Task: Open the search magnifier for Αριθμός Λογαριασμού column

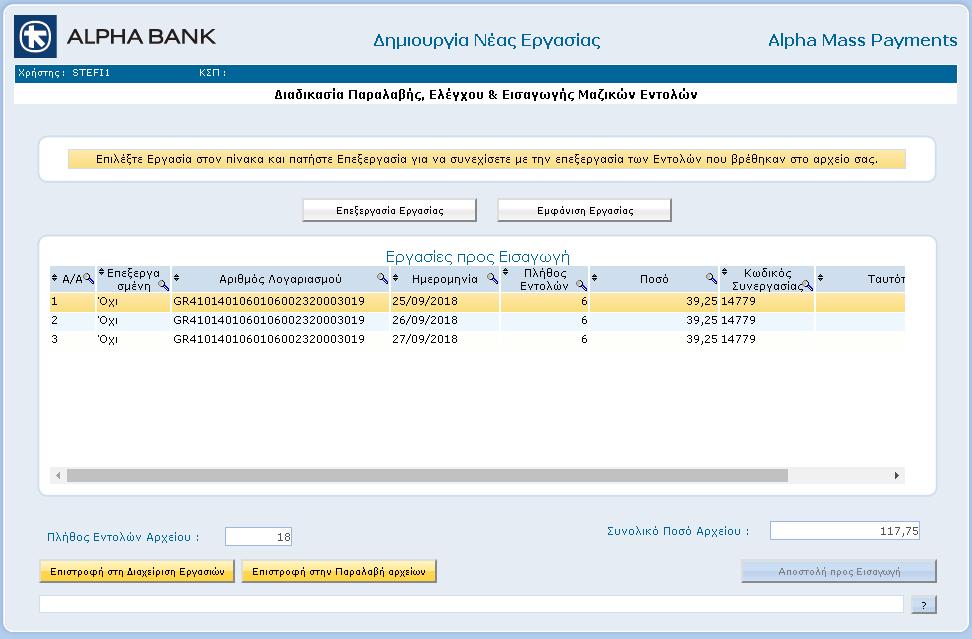Action: pos(382,279)
